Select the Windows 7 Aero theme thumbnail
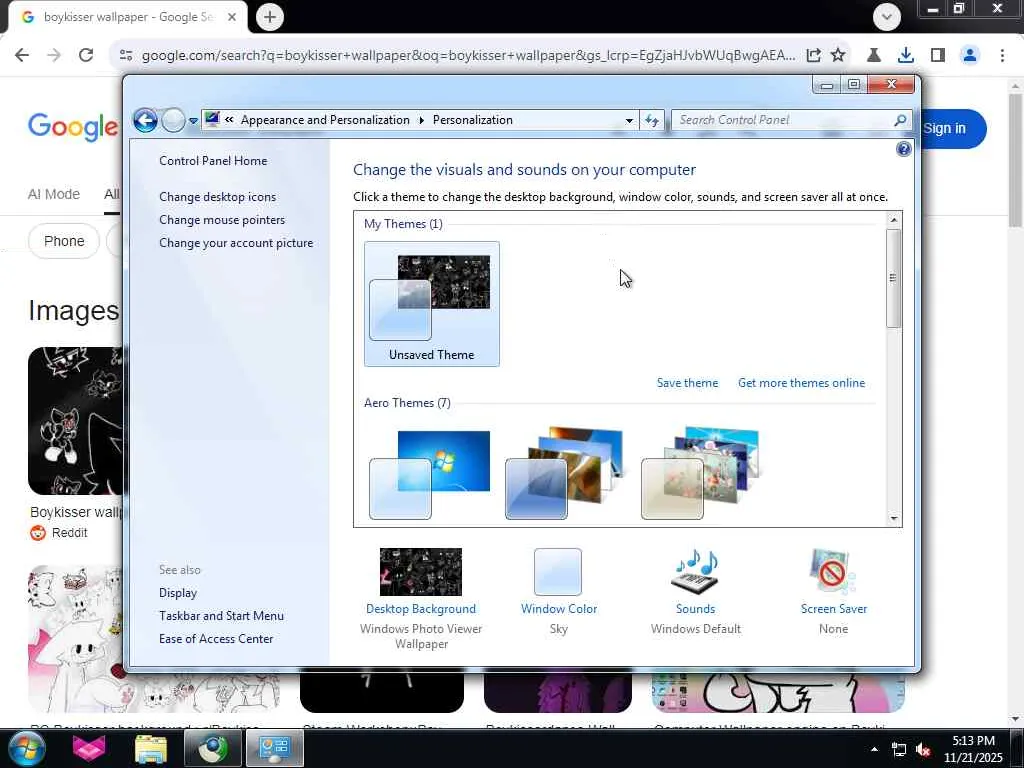Image resolution: width=1024 pixels, height=768 pixels. click(x=430, y=475)
